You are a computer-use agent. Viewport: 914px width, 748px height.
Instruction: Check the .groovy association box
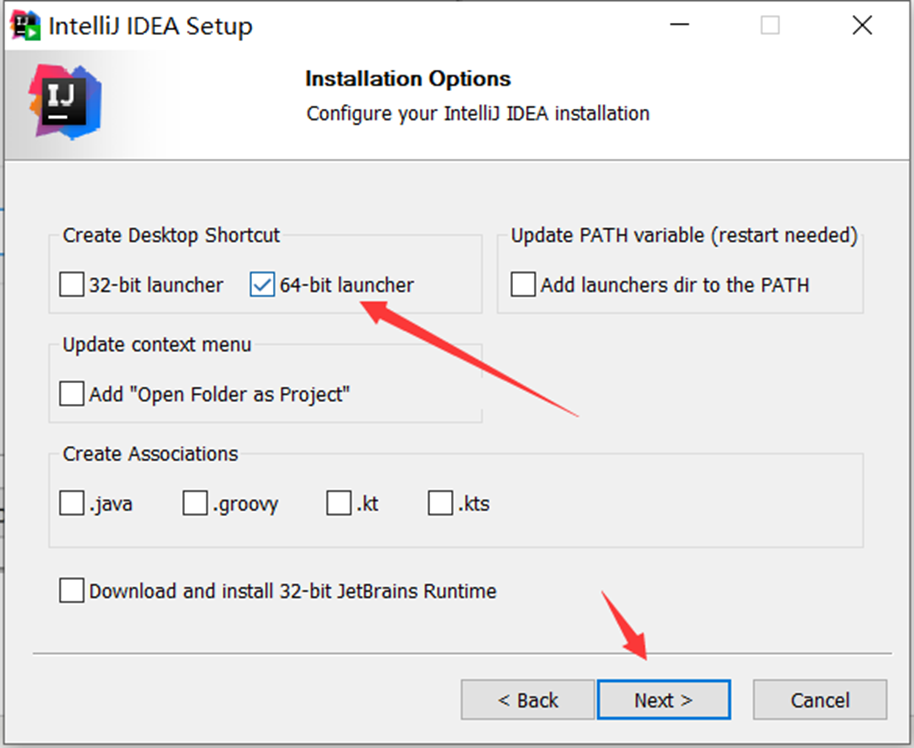195,503
